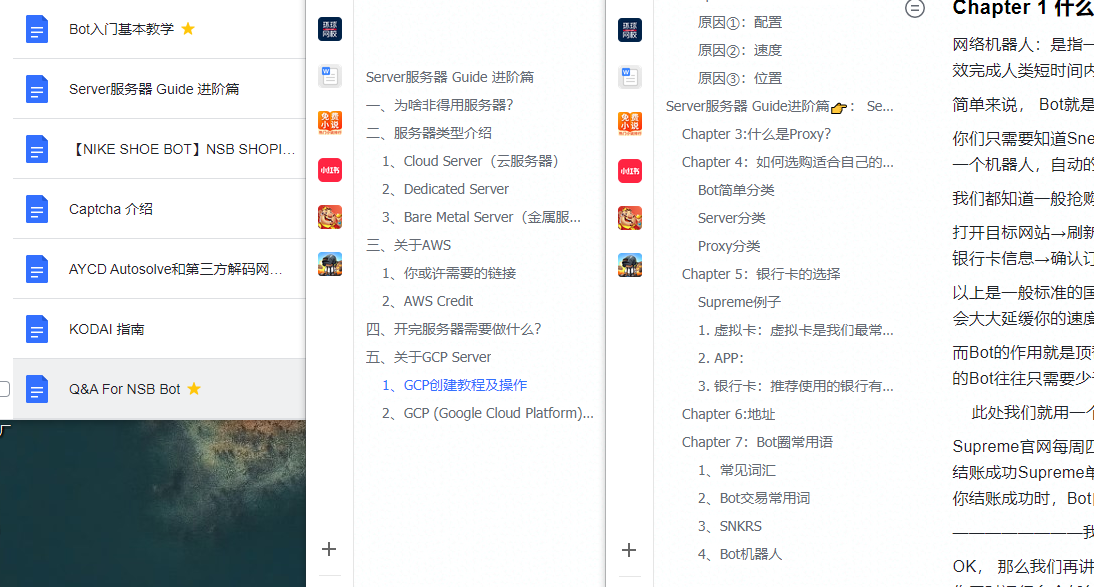Open the Word document icon beside Server Guide outline
Screen dimensions: 1094x587
330,76
